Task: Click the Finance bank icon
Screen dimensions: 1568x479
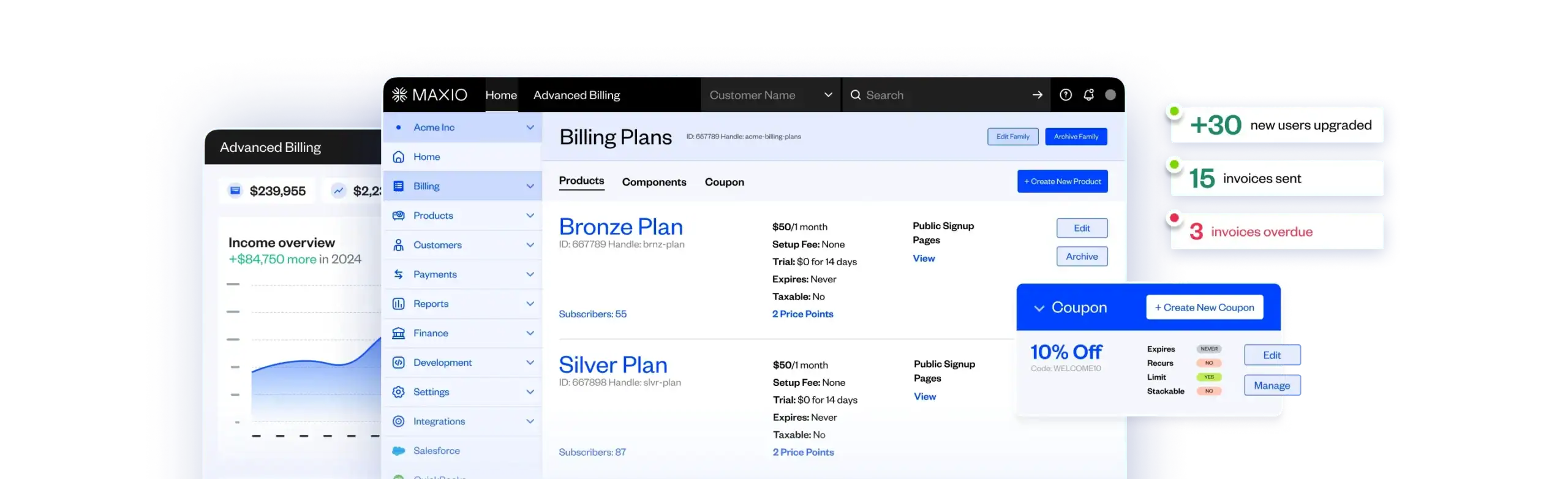Action: (399, 333)
